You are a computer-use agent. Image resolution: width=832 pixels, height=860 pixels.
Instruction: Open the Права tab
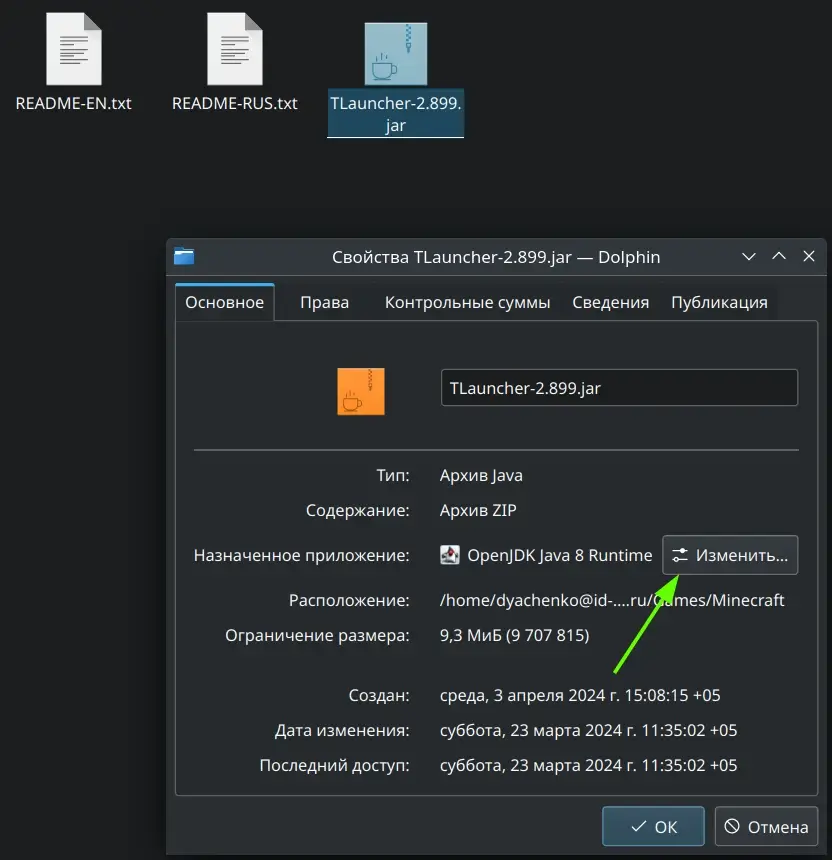[x=325, y=302]
